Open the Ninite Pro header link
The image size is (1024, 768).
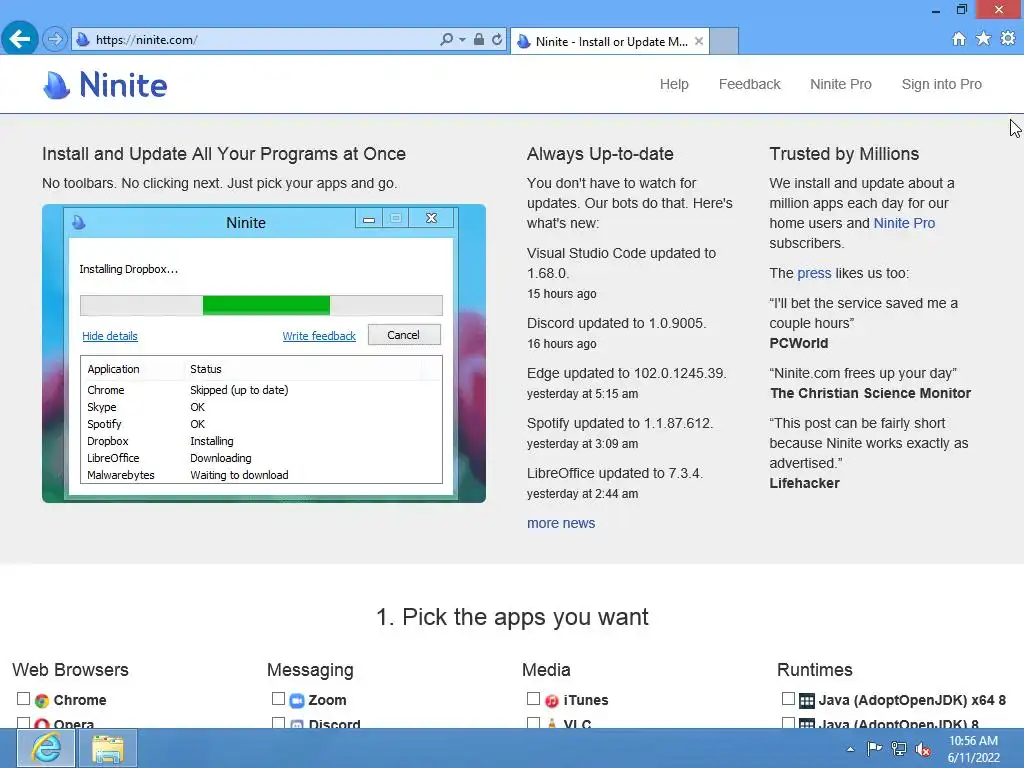[x=840, y=84]
